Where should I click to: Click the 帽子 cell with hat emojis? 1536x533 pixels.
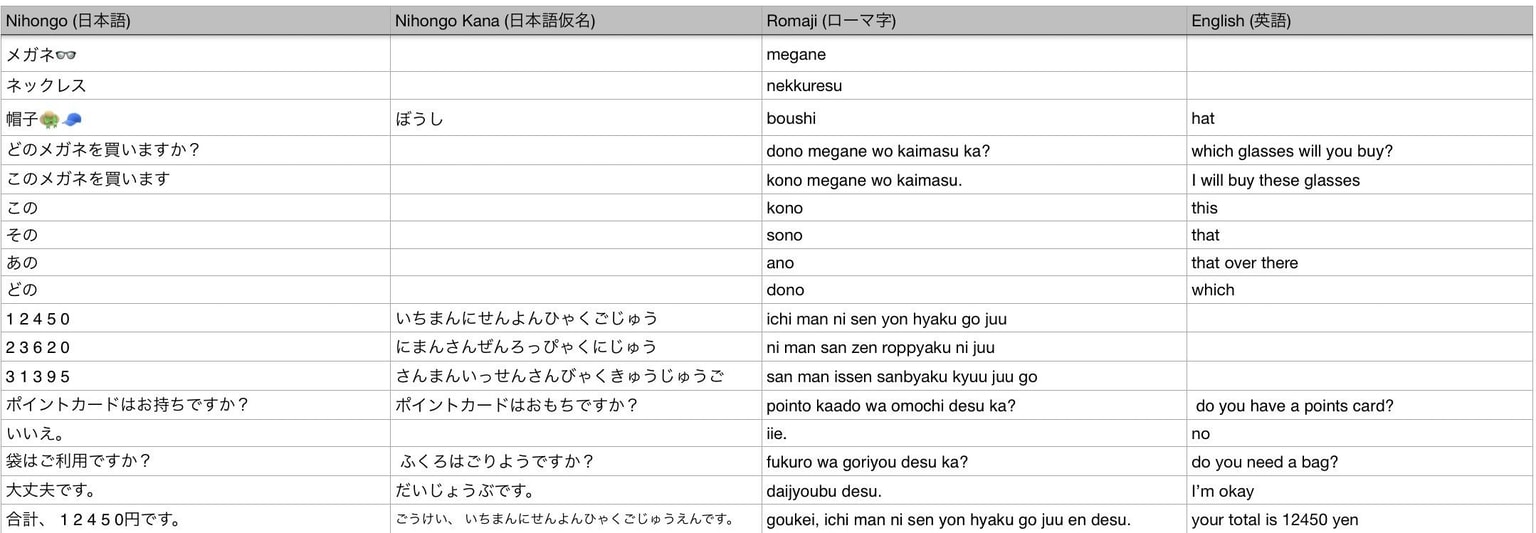(196, 118)
